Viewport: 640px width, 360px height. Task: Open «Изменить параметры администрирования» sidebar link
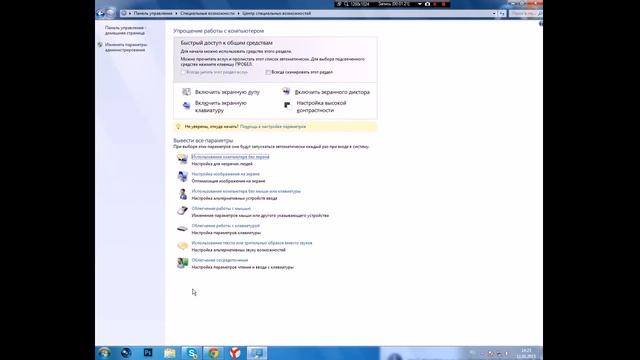click(126, 47)
